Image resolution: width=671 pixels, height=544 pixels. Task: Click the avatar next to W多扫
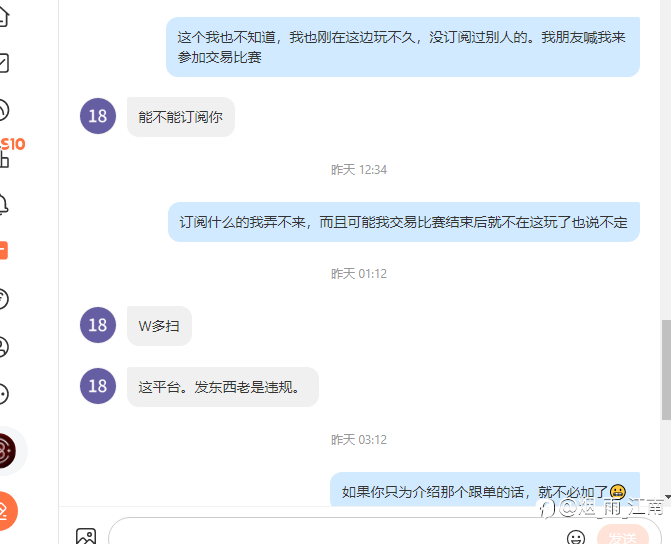[98, 325]
